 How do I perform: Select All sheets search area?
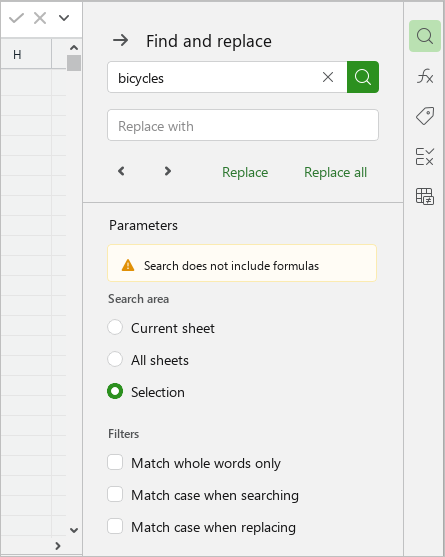tap(115, 359)
